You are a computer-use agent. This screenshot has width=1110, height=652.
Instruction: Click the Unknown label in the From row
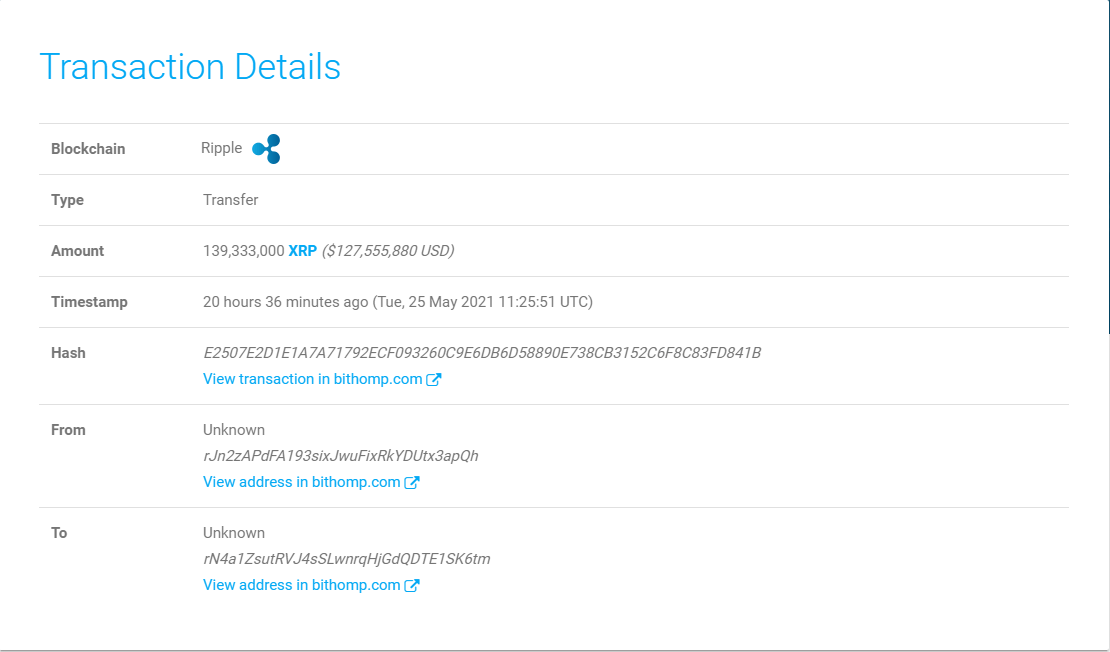(233, 429)
